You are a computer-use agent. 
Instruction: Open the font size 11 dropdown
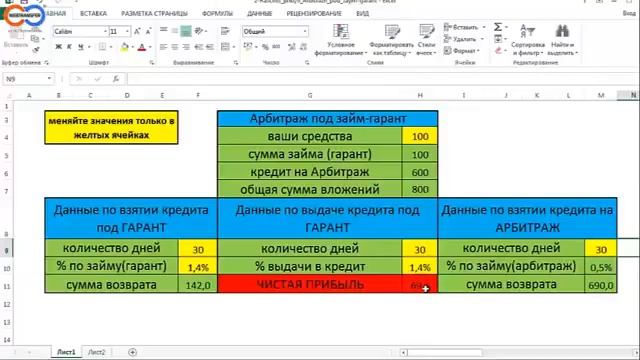(x=128, y=31)
